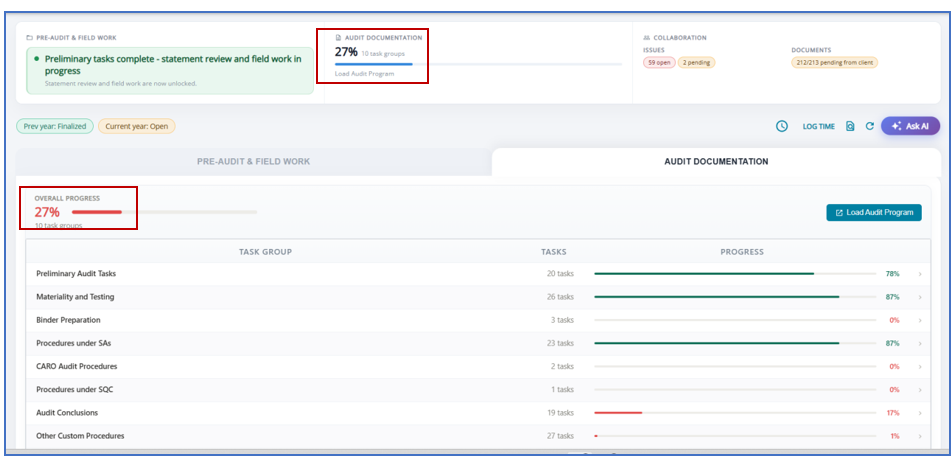Expand the Binder Preparation row chevron
Screen dimensions: 952x460
[x=920, y=320]
